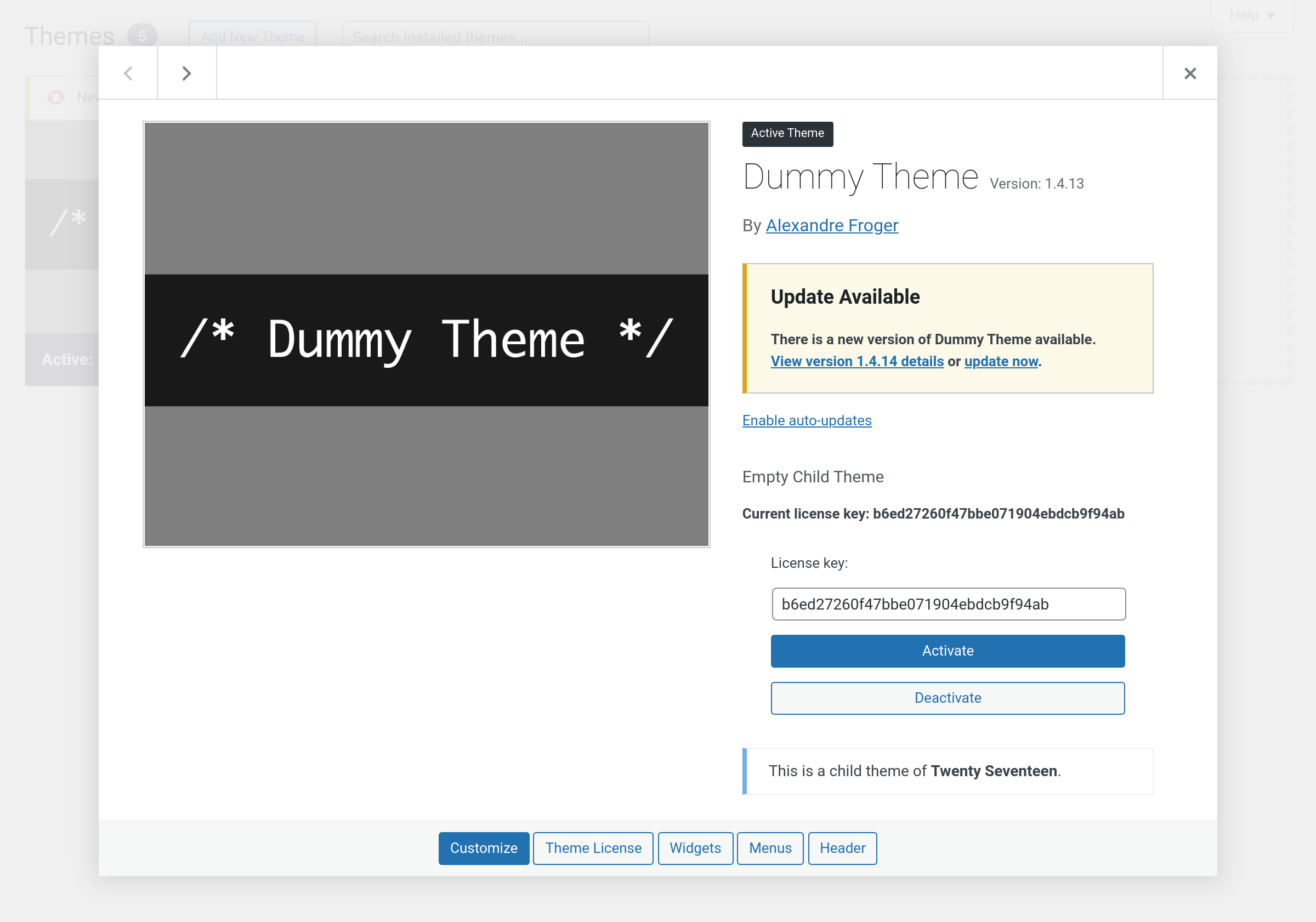The width and height of the screenshot is (1316, 922).
Task: Close the Dummy Theme details overlay
Action: coord(1189,73)
